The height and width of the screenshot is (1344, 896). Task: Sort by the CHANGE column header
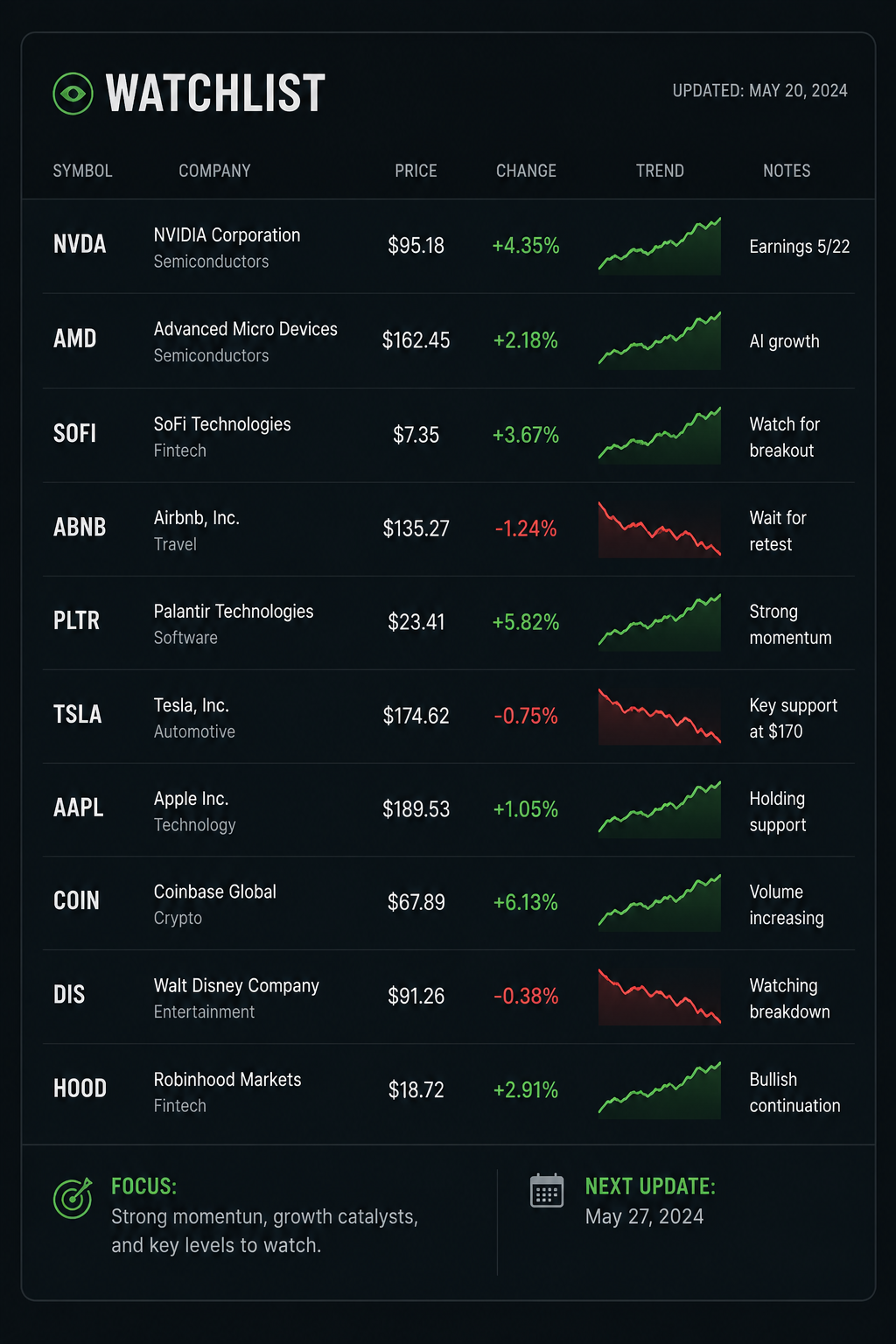[526, 171]
